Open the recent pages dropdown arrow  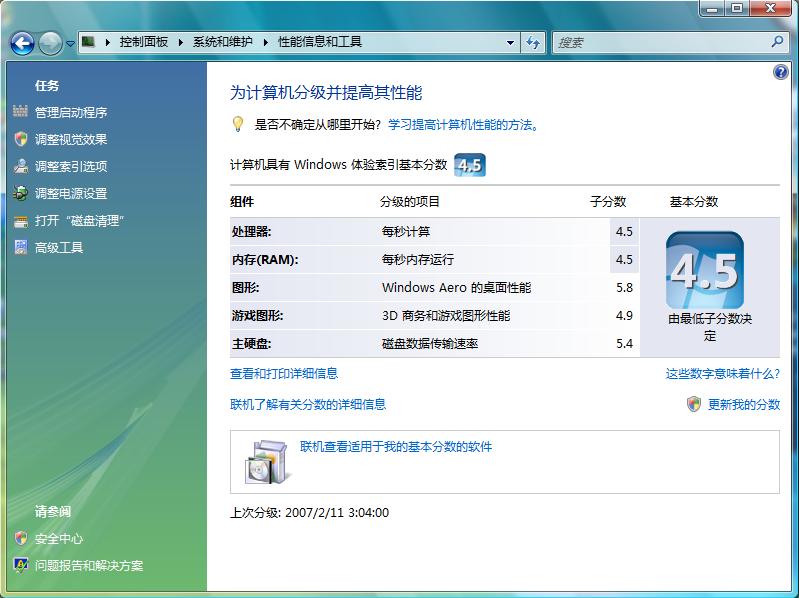pyautogui.click(x=70, y=44)
